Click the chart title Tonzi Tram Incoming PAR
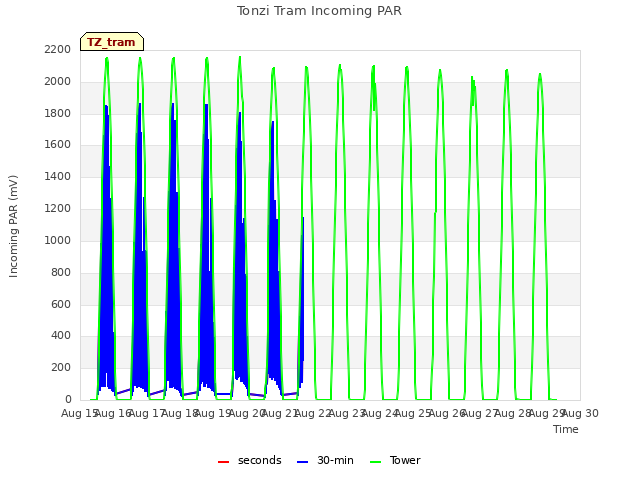The image size is (640, 480). pyautogui.click(x=319, y=11)
